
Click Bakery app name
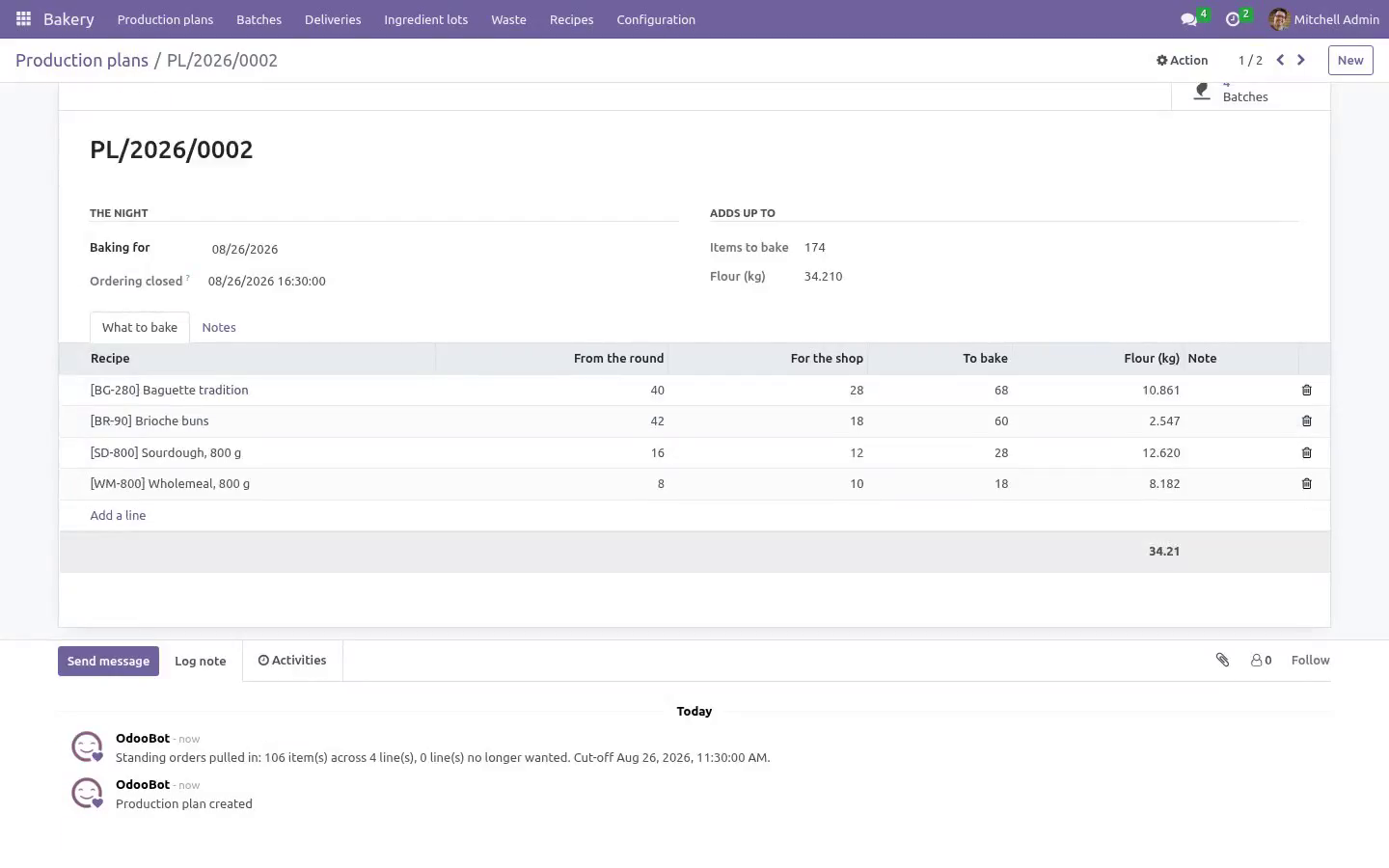(68, 19)
